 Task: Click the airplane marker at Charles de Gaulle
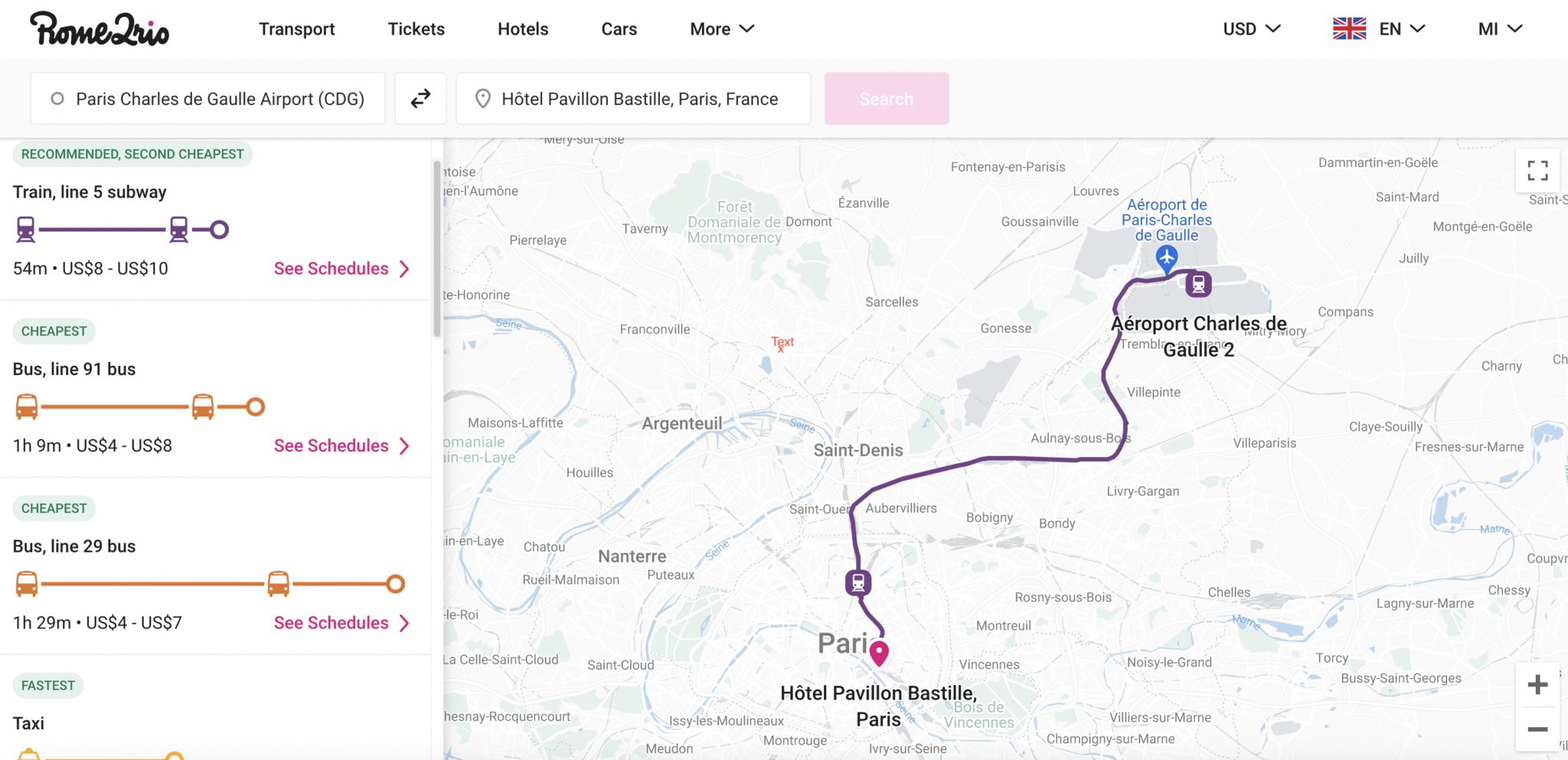pos(1167,259)
